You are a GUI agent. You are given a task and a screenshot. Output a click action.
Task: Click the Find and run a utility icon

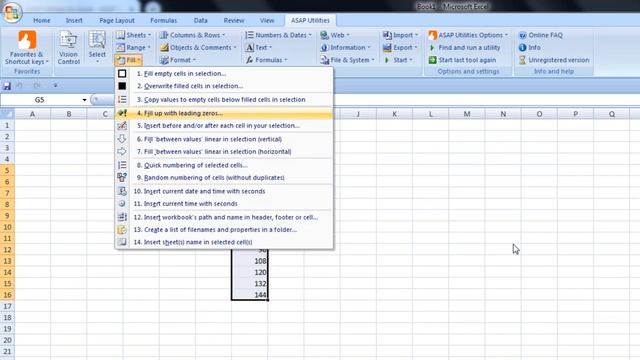click(x=432, y=48)
